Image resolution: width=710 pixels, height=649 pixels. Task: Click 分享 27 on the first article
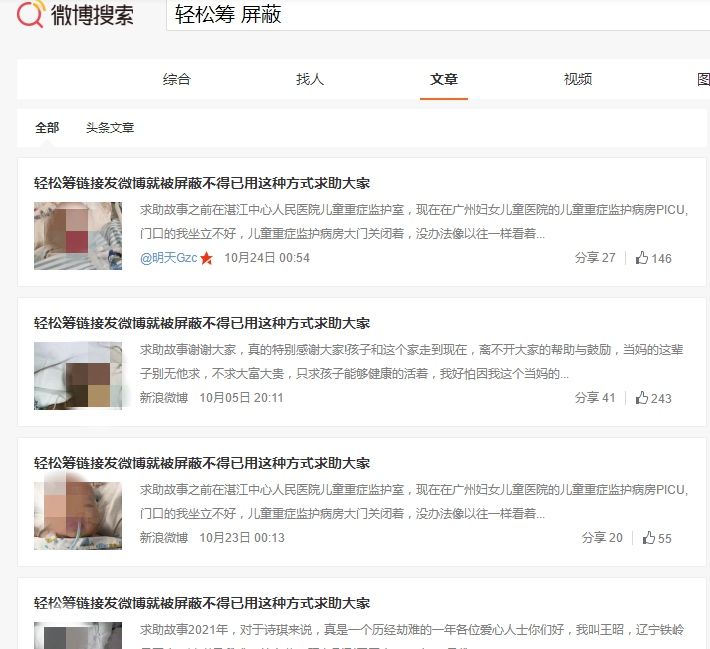coord(595,258)
